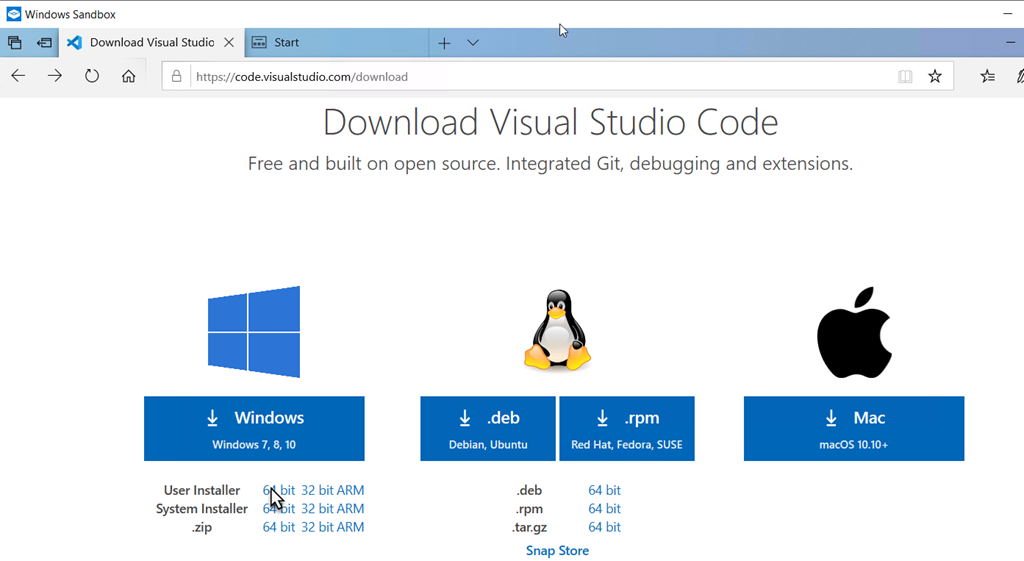Click the Windows download button

point(254,428)
